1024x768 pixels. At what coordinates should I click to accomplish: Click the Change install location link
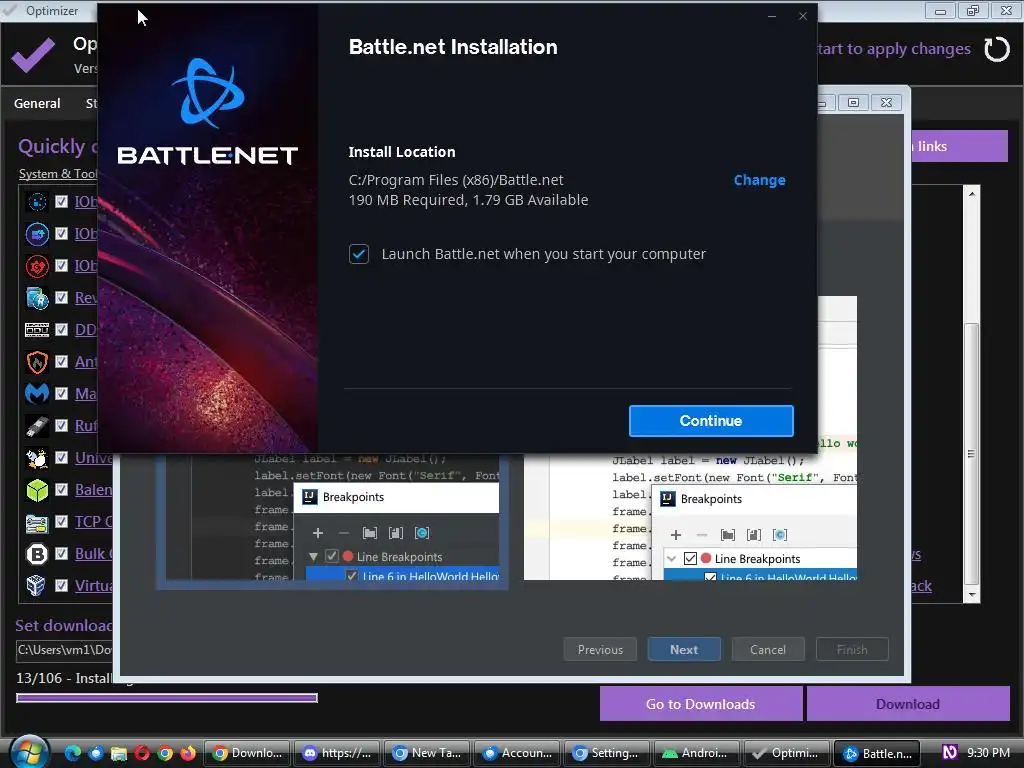pos(760,180)
